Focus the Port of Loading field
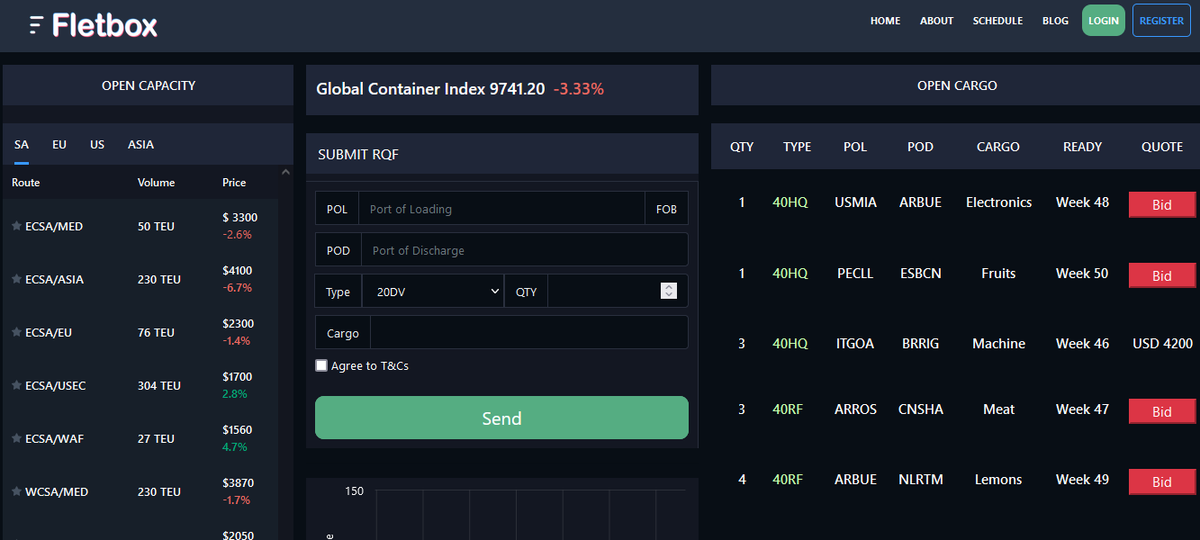 click(501, 209)
